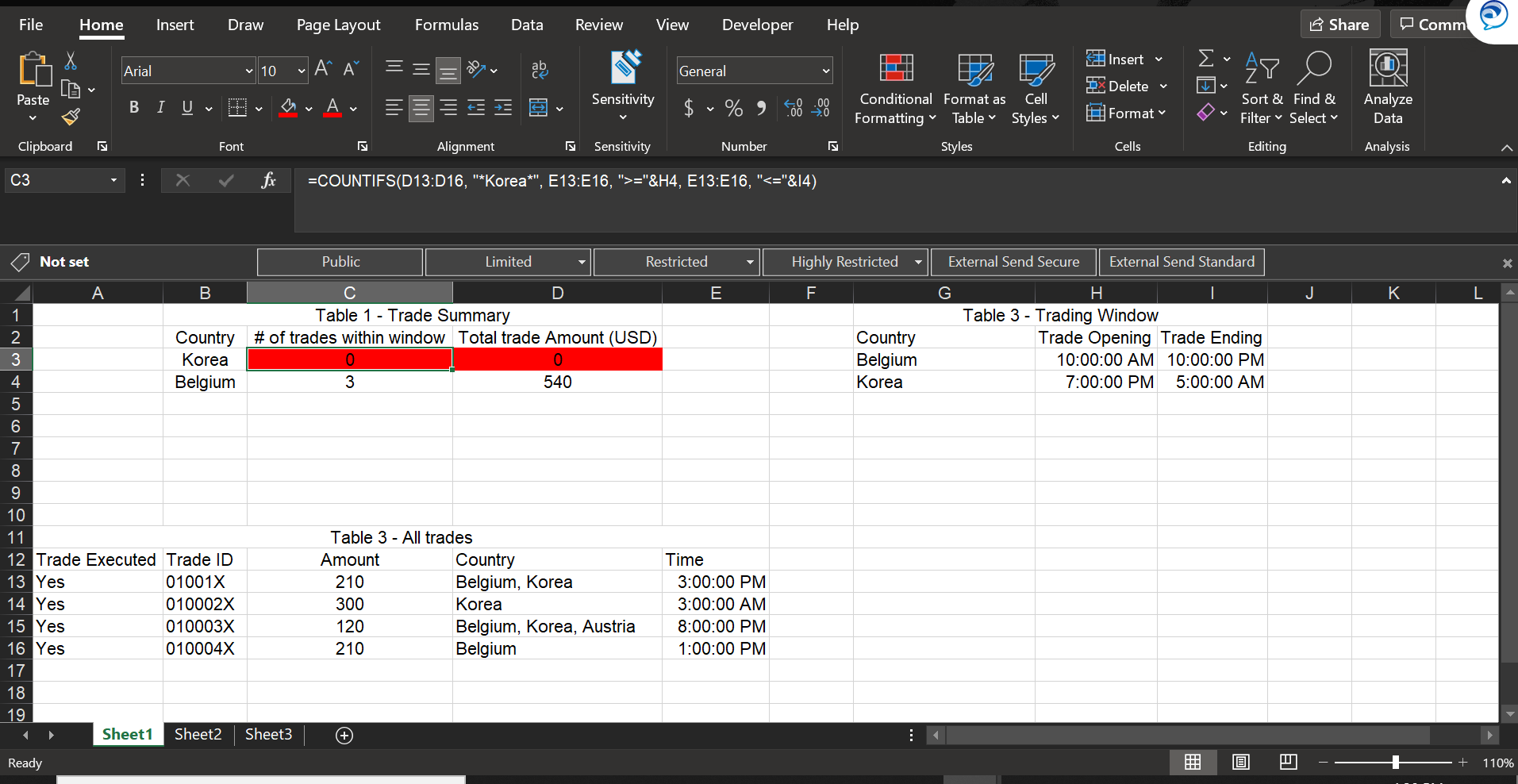1518x784 pixels.
Task: Open the font size dropdown
Action: 301,71
